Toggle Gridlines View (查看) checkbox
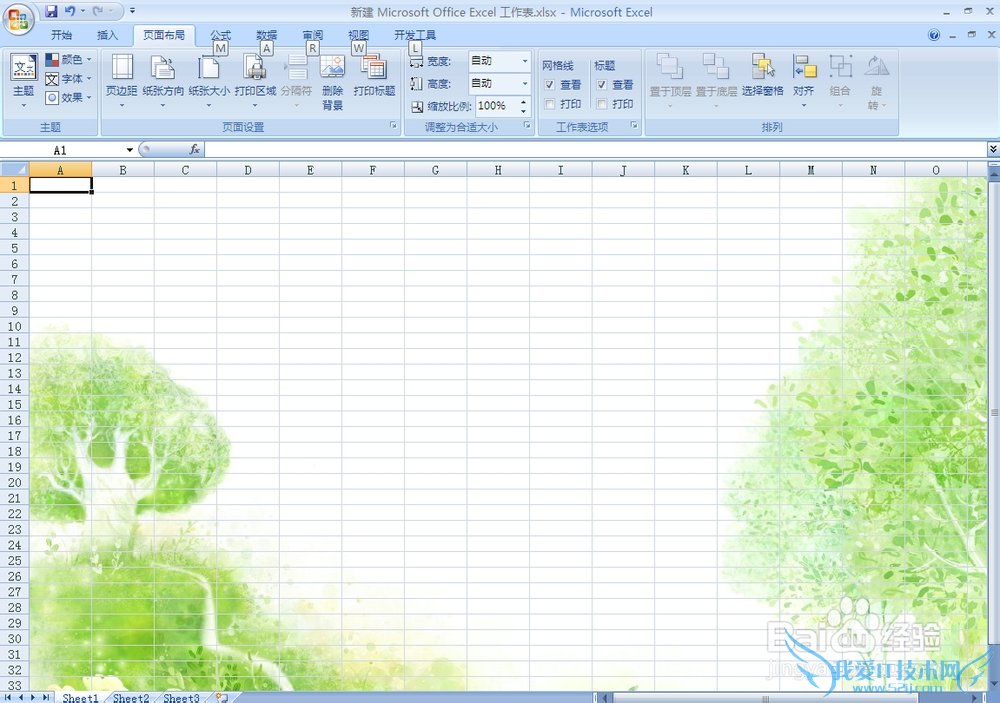The height and width of the screenshot is (703, 1000). click(550, 85)
